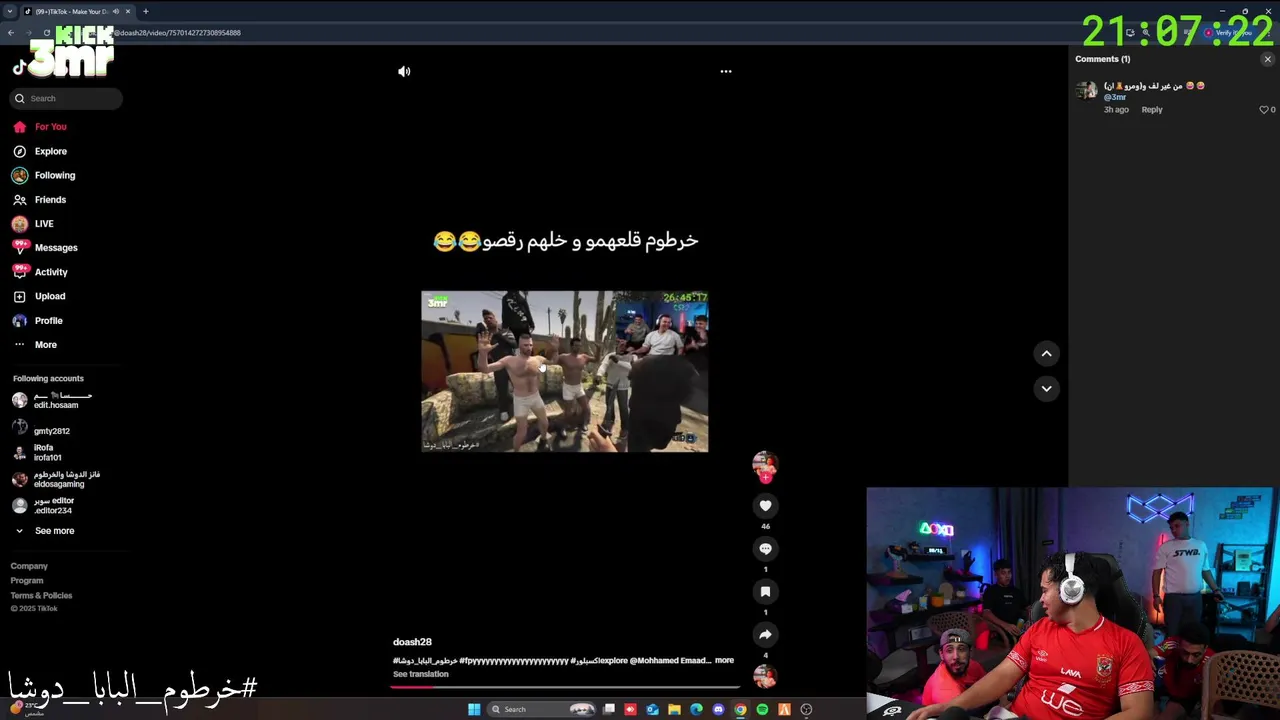Click the browser address bar URL

(176, 33)
